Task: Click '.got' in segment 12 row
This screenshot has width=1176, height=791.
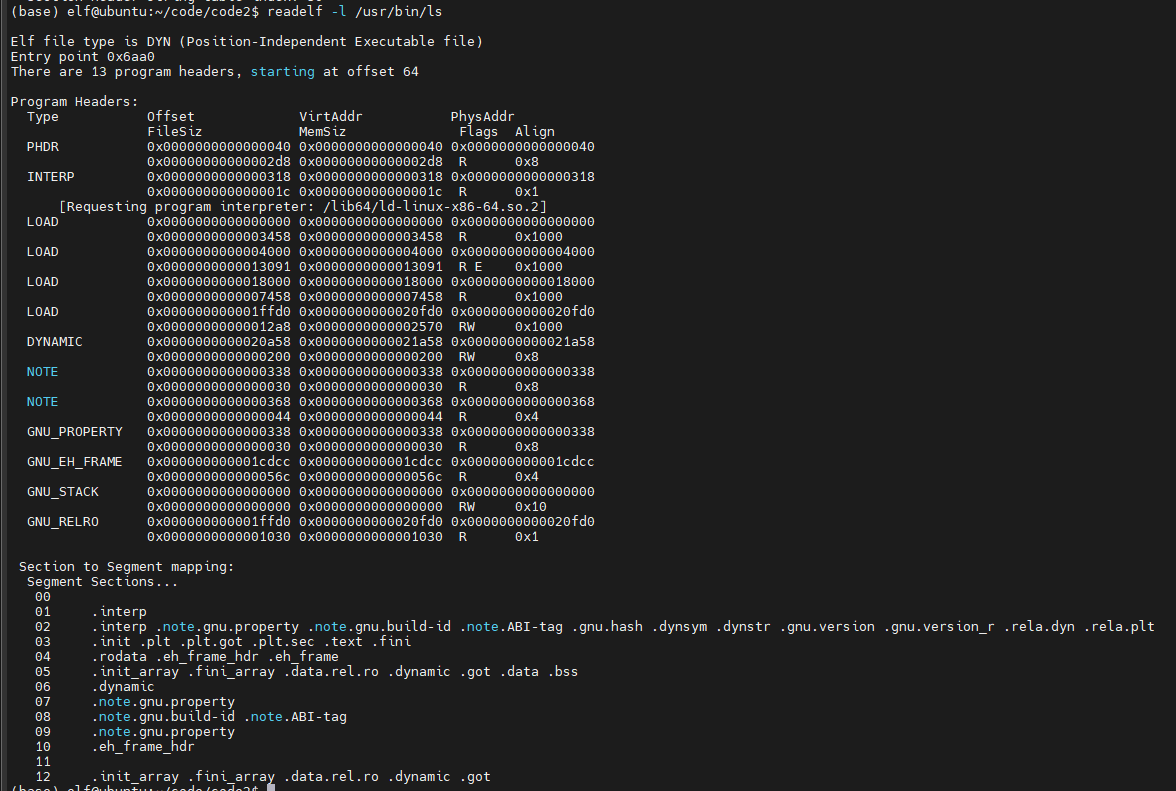Action: pyautogui.click(x=476, y=777)
